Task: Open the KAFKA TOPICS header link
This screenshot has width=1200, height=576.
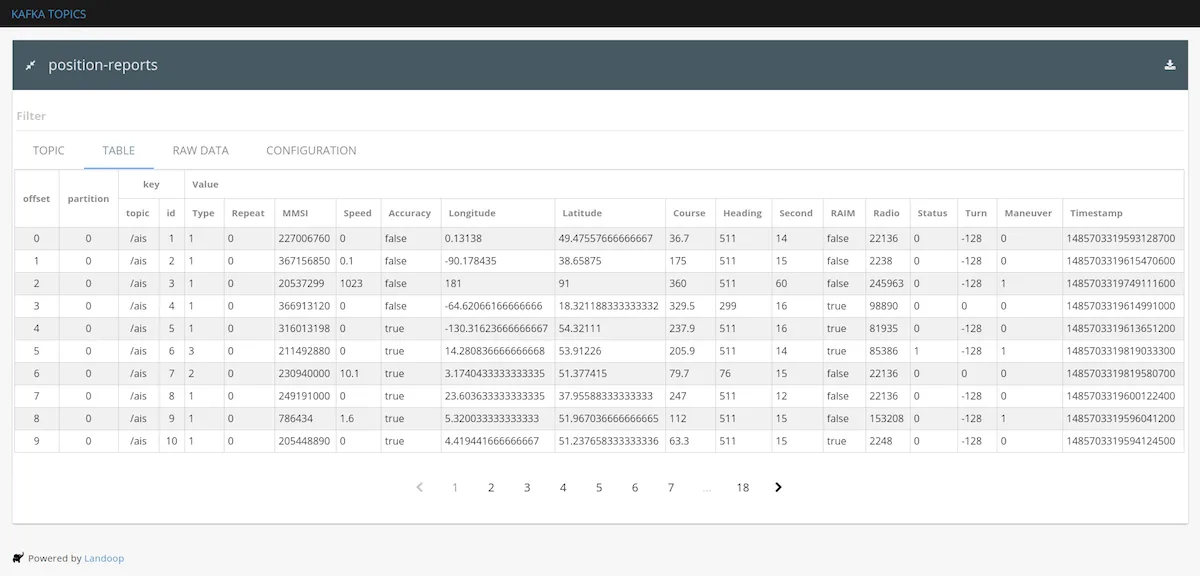Action: pyautogui.click(x=48, y=14)
